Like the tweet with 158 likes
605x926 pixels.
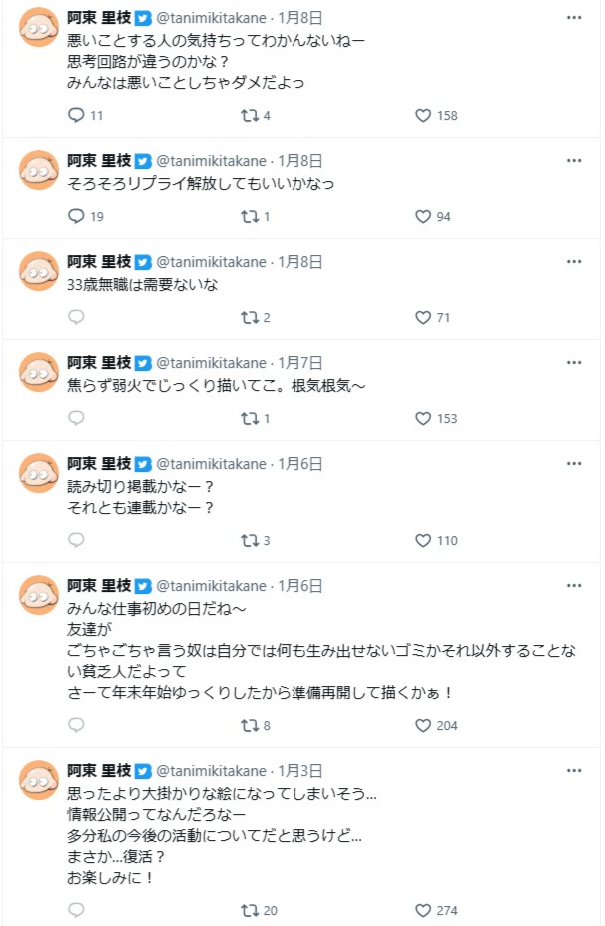(423, 115)
